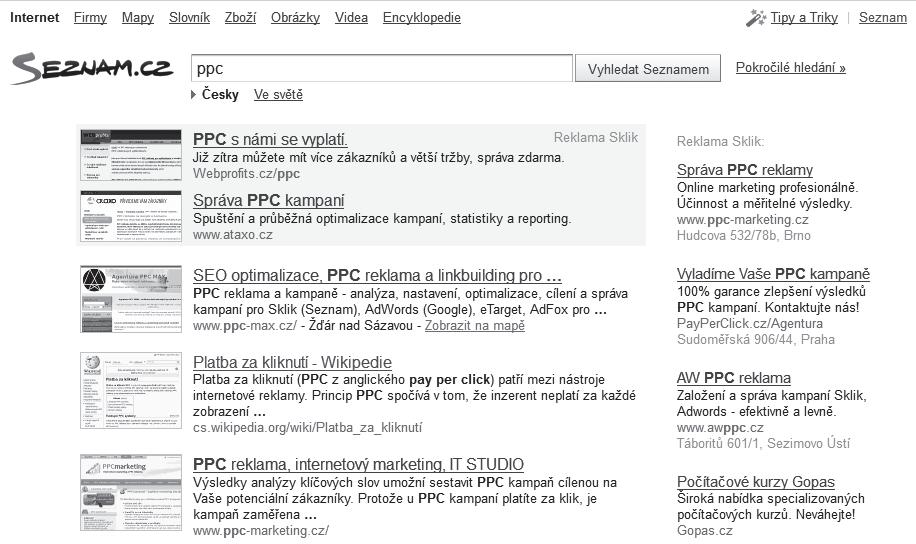Click the PayPerClick.cz/Agentura URL text
This screenshot has width=916, height=544.
[750, 324]
